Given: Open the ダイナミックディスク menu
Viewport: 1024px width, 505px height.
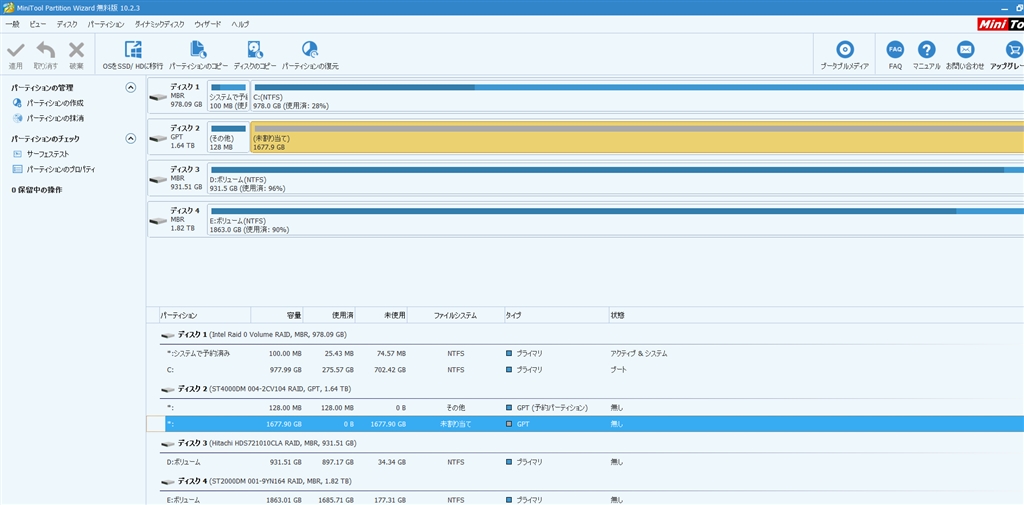Looking at the screenshot, I should pos(159,23).
